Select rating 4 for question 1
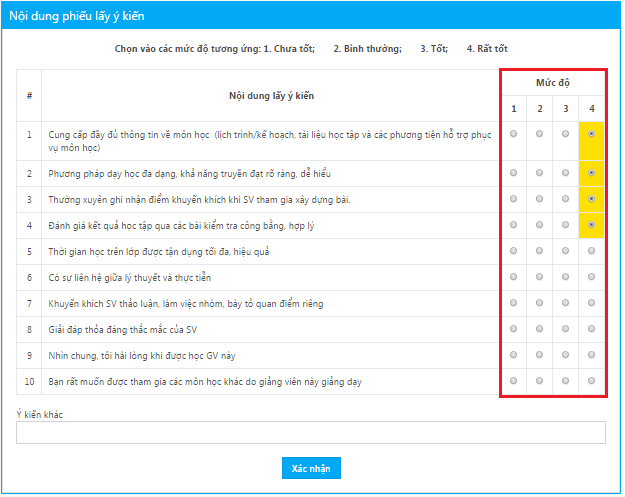Image resolution: width=625 pixels, height=497 pixels. (x=592, y=134)
